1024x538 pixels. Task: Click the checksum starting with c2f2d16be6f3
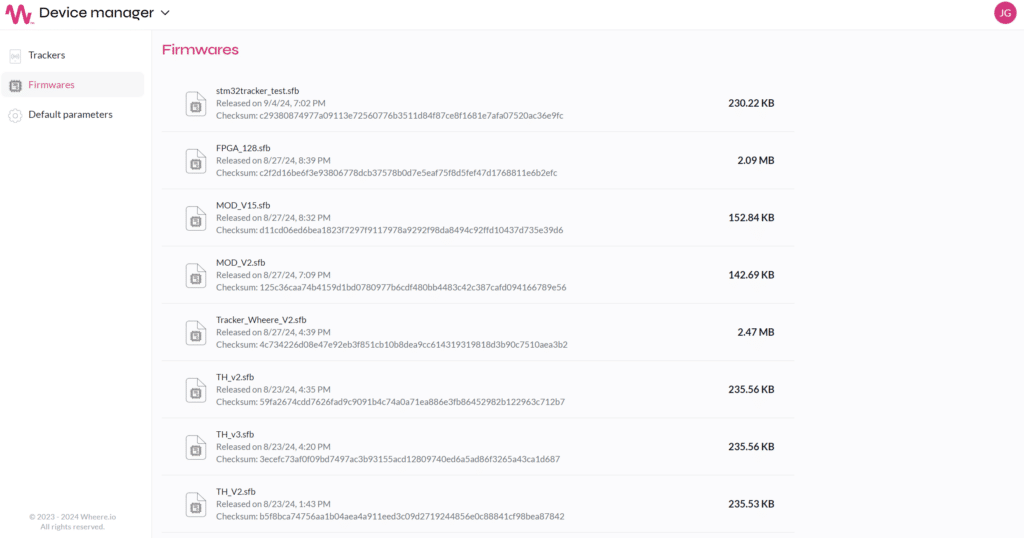tap(387, 173)
